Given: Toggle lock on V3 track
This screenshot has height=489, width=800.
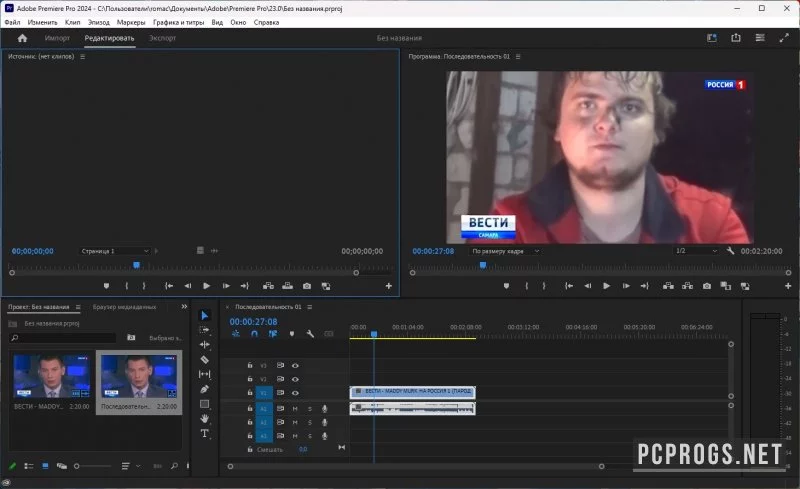Looking at the screenshot, I should click(249, 365).
